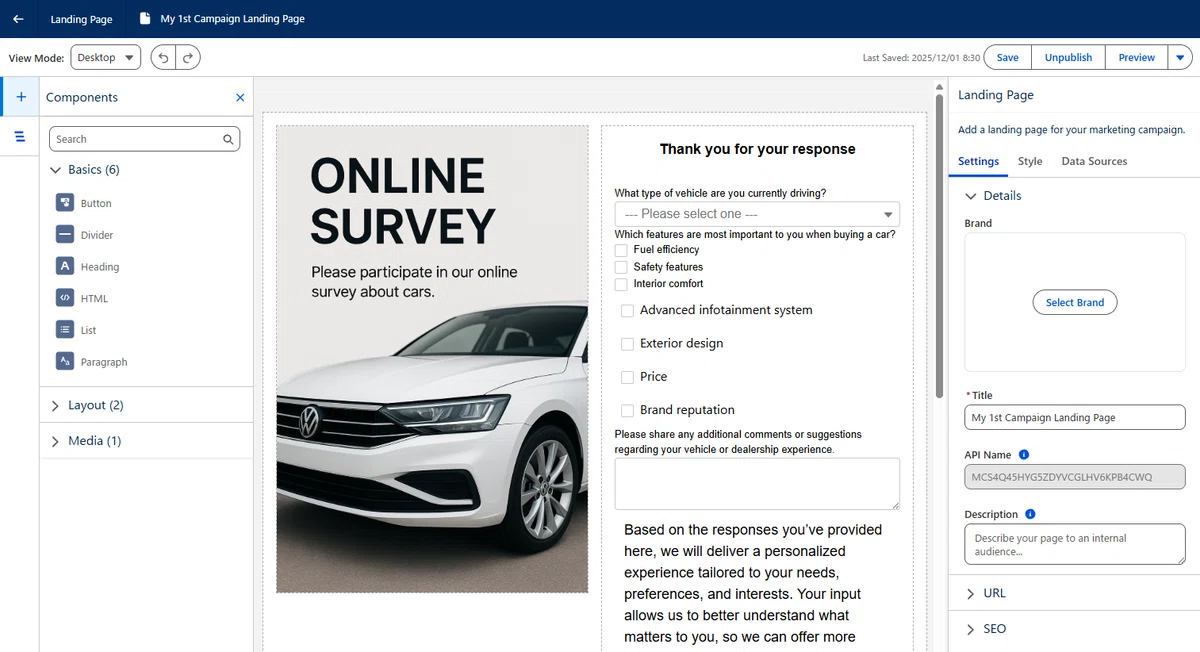Select the Paragraph component icon
This screenshot has width=1200, height=652.
[64, 362]
